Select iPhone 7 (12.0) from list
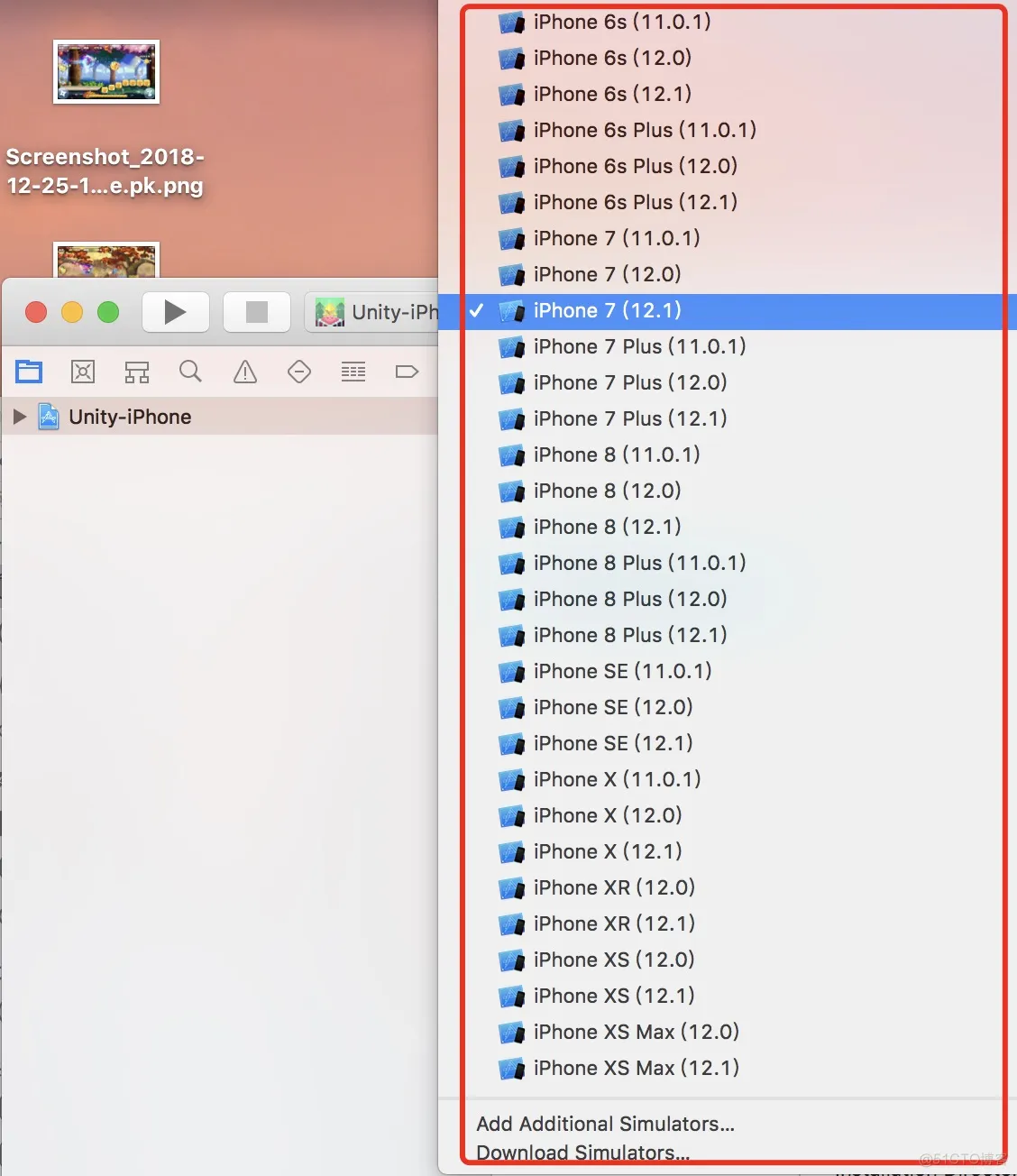Image resolution: width=1017 pixels, height=1176 pixels. point(728,274)
